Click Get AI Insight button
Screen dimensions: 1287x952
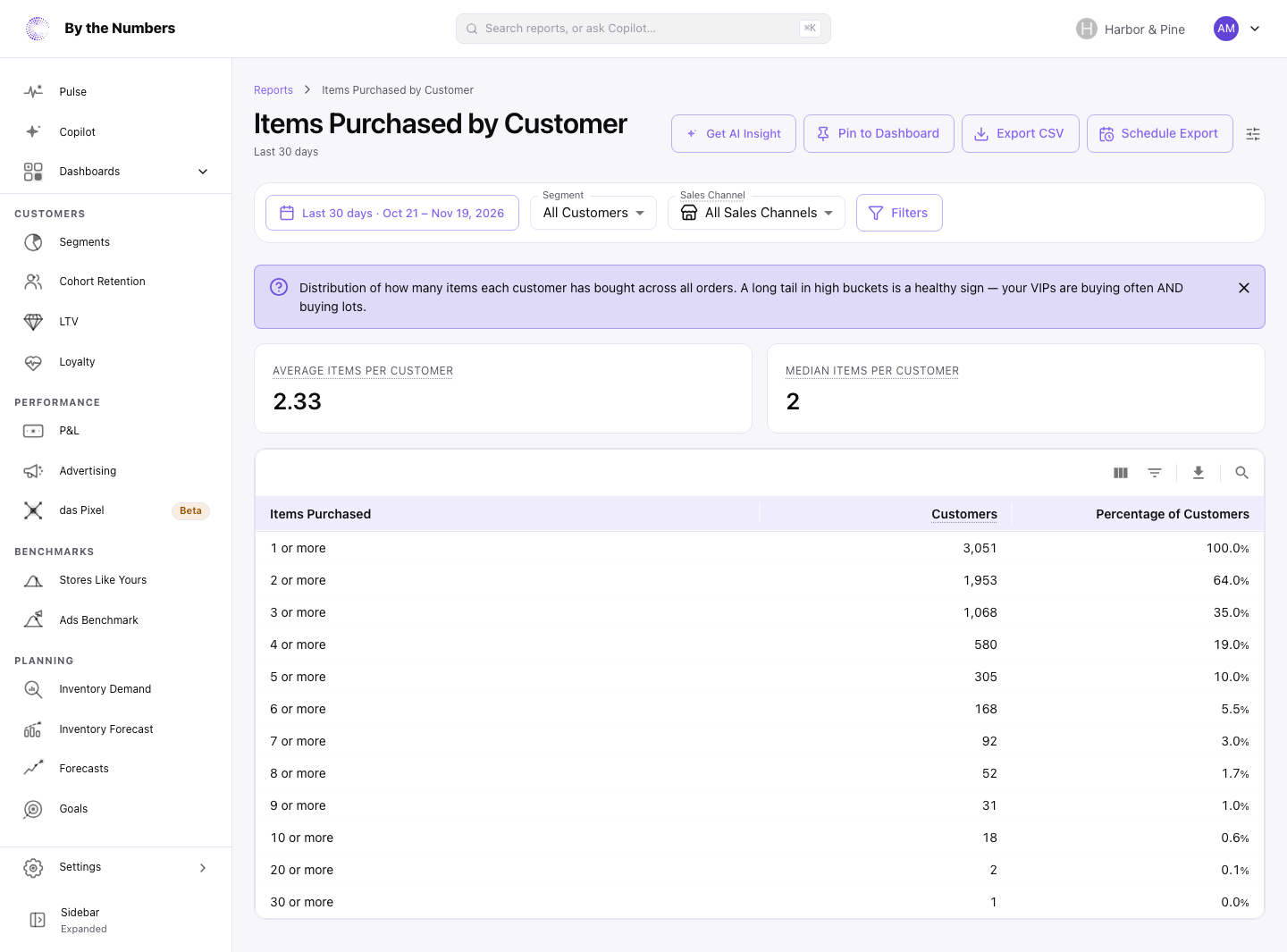[734, 134]
